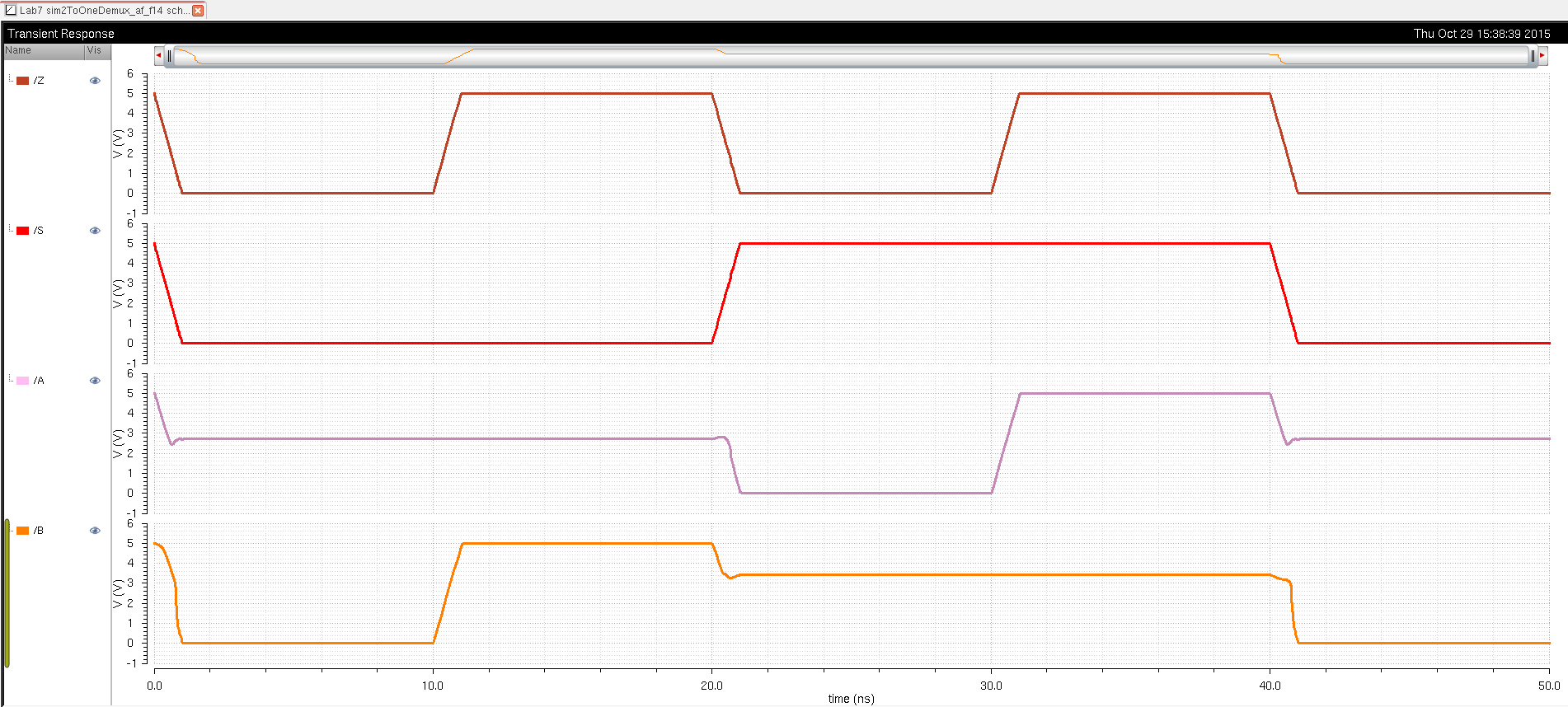1568x707 pixels.
Task: Expand the /B signal tree node
Action: 11,530
